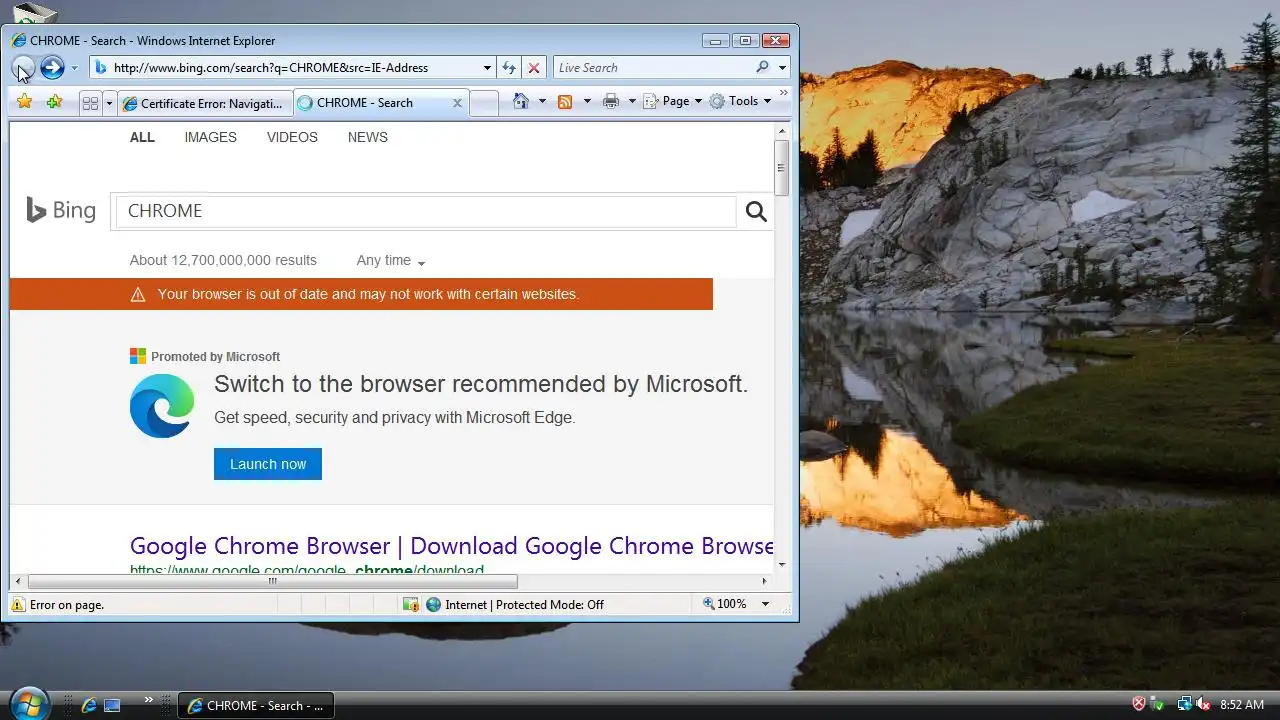1280x720 pixels.
Task: Expand Quick Launch overflow chevron
Action: 149,700
